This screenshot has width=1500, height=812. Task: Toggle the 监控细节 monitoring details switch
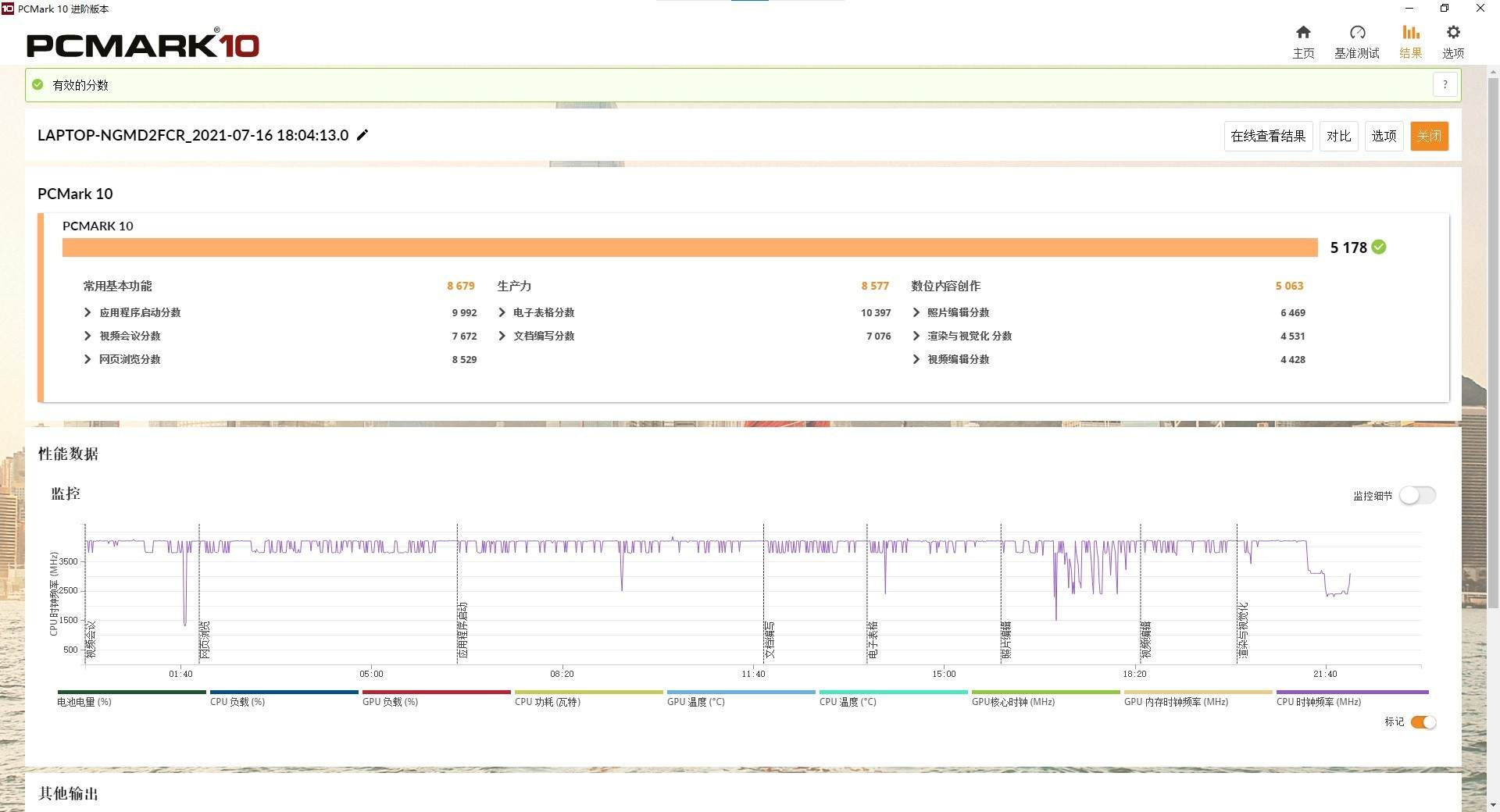click(x=1417, y=495)
